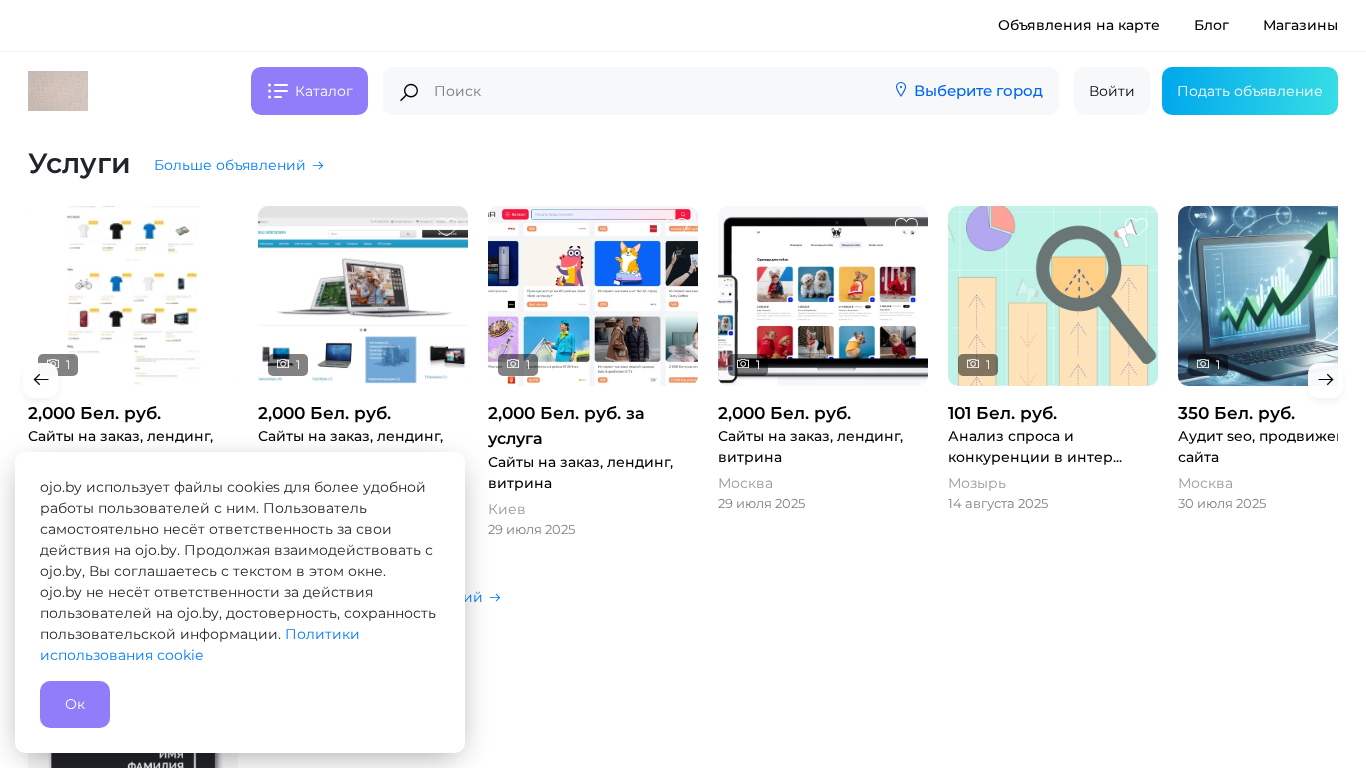Click the carousel next arrow
This screenshot has width=1366, height=768.
pos(1326,380)
